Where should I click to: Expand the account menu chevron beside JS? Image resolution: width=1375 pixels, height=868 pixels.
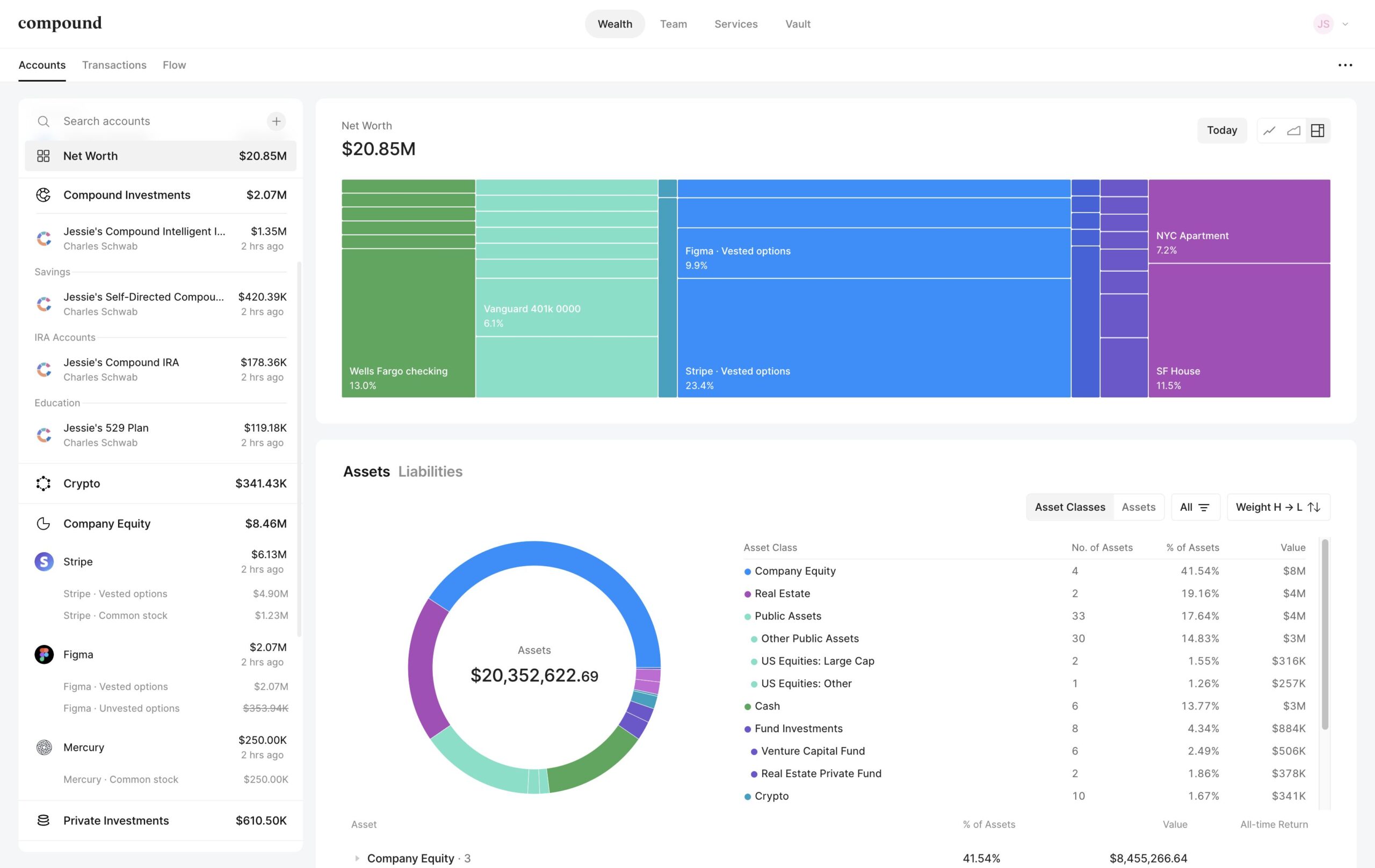tap(1345, 24)
